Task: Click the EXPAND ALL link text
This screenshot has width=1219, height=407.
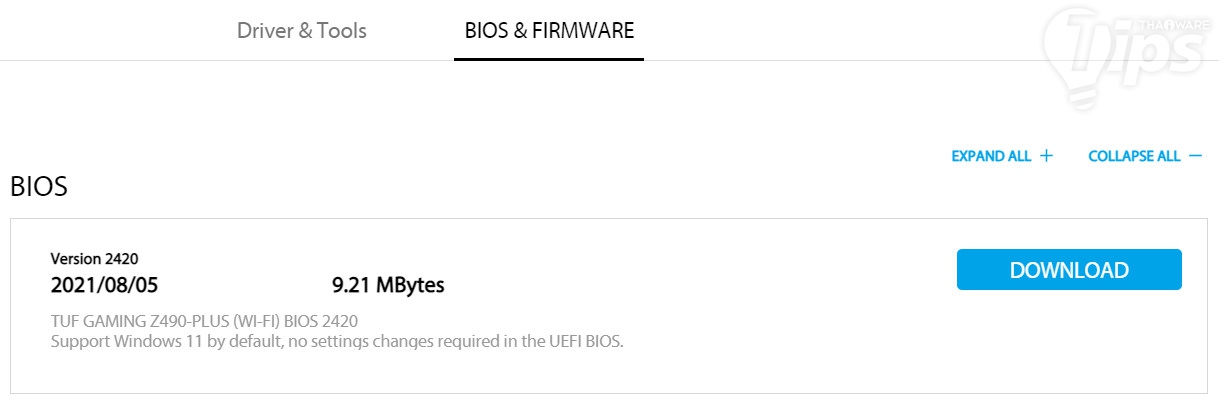Action: coord(990,156)
